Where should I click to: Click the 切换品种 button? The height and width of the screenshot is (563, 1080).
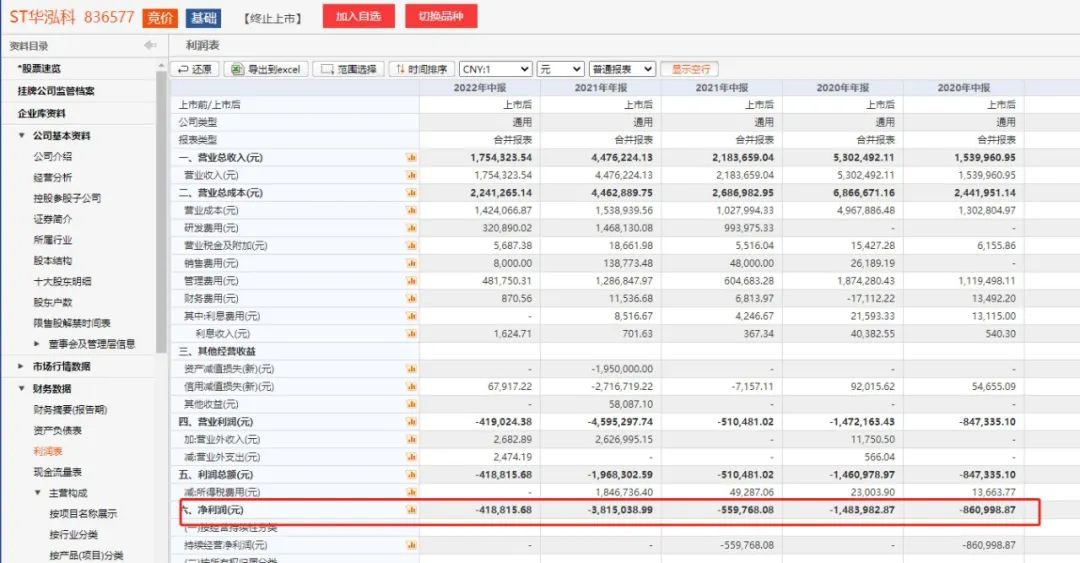point(441,17)
